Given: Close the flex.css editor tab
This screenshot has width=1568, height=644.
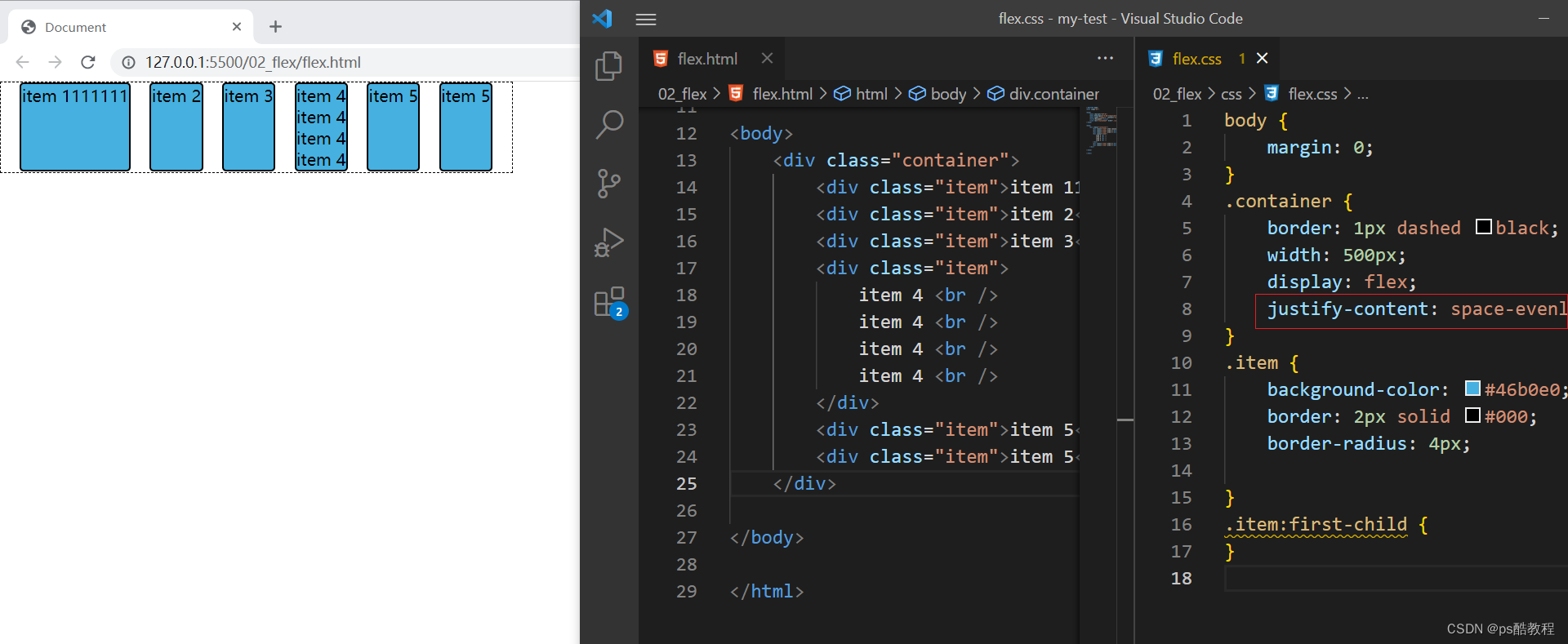Looking at the screenshot, I should point(1263,58).
